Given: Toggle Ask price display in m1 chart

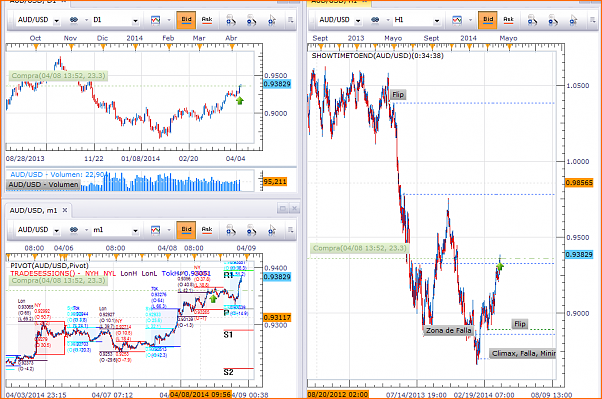Looking at the screenshot, I should tap(207, 230).
